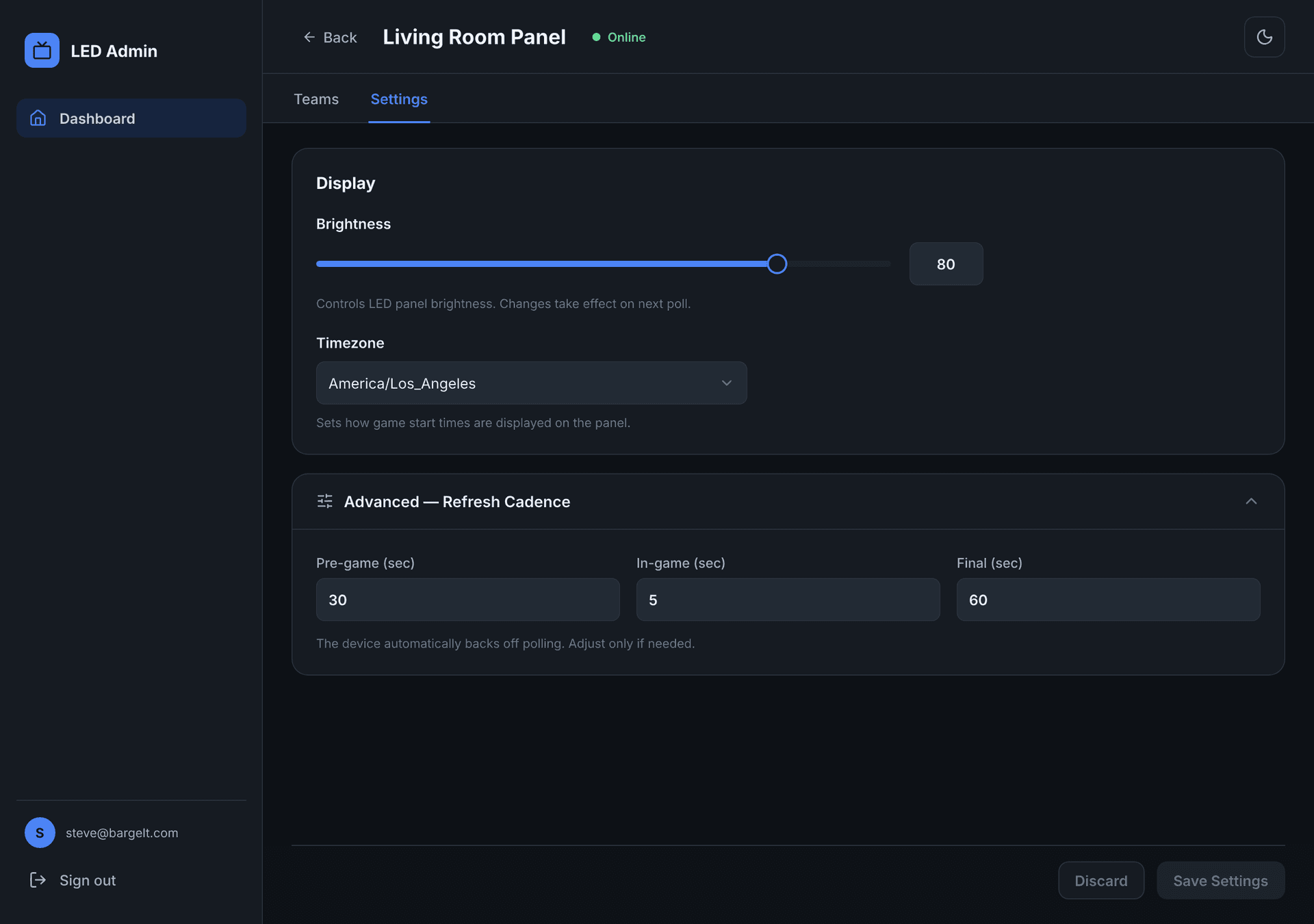Open Dashboard from the sidebar
This screenshot has width=1314, height=924.
pyautogui.click(x=131, y=118)
